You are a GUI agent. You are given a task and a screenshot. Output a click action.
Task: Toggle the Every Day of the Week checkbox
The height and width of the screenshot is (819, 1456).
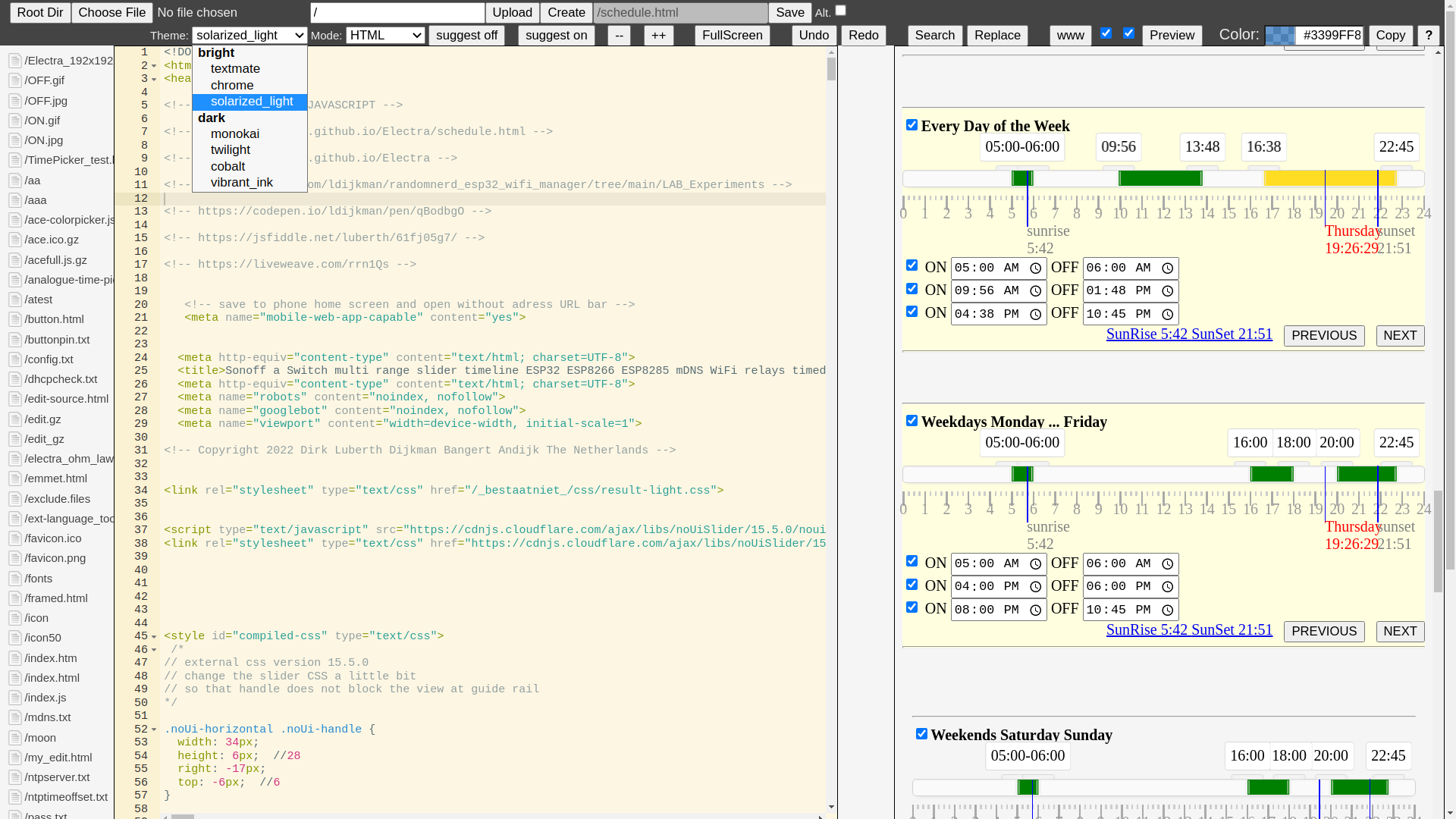tap(912, 125)
